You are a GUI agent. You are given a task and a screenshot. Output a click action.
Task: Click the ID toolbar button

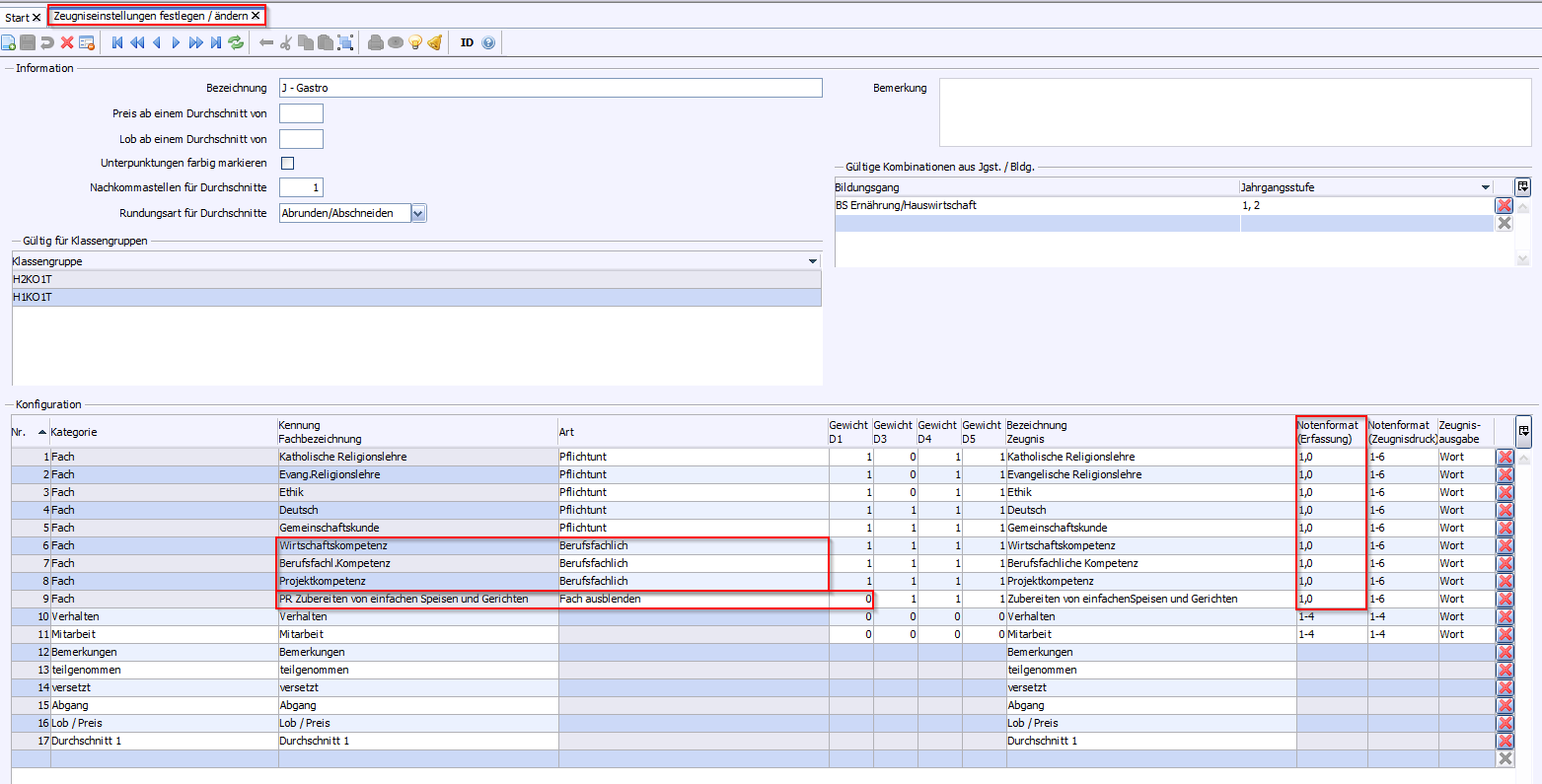(x=467, y=42)
